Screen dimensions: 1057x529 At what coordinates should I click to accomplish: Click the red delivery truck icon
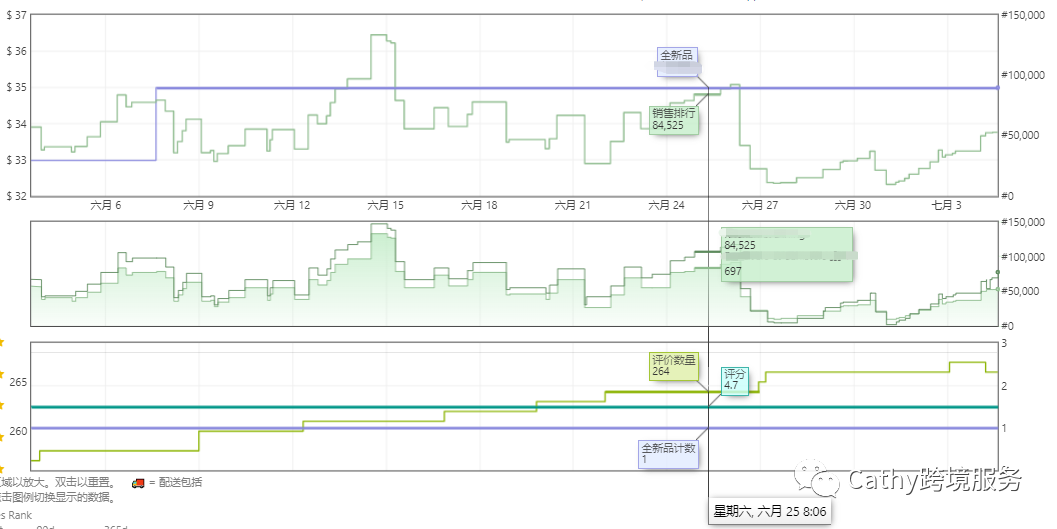pos(138,483)
